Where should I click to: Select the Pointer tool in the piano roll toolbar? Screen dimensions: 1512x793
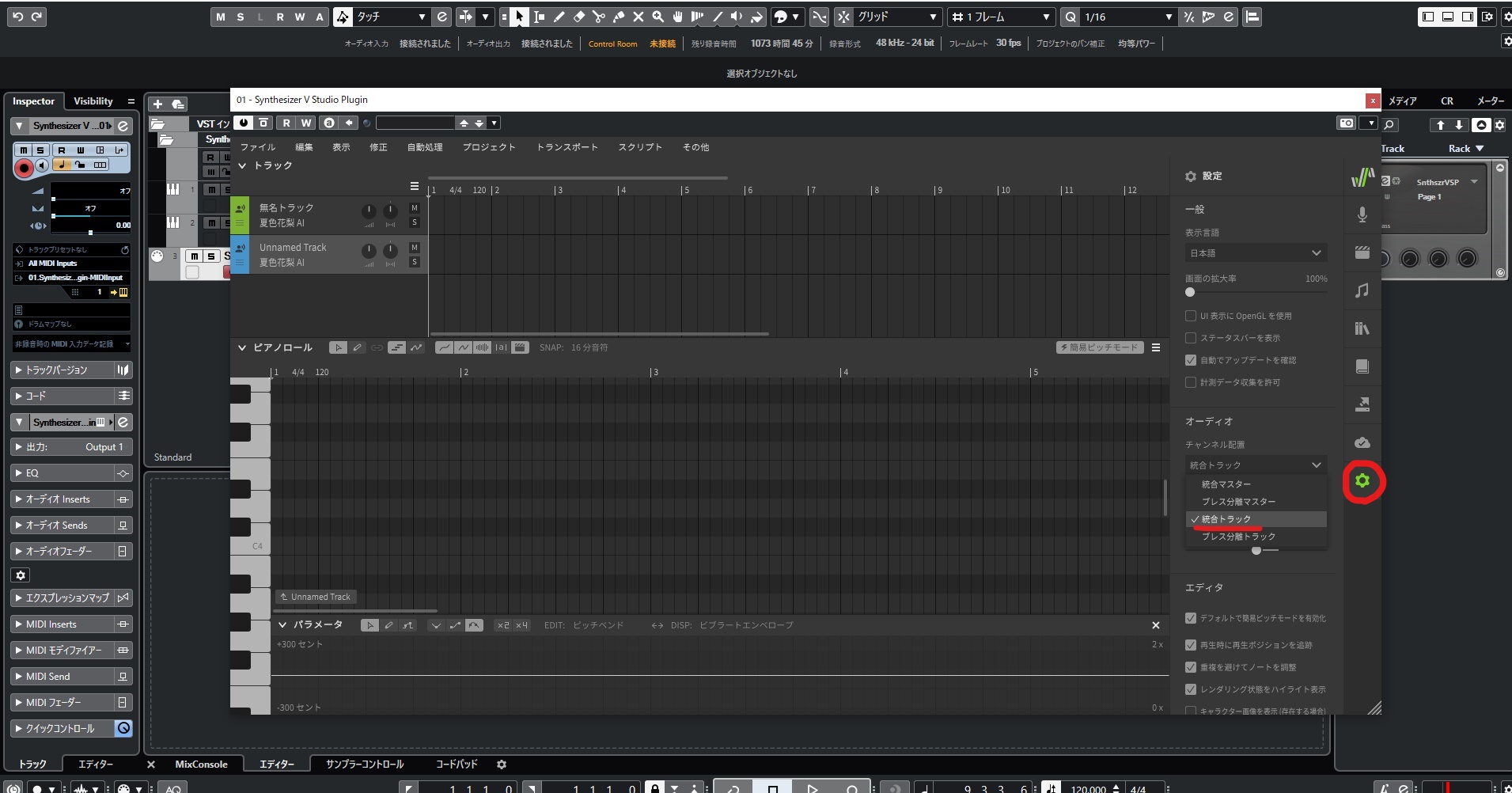coord(339,347)
